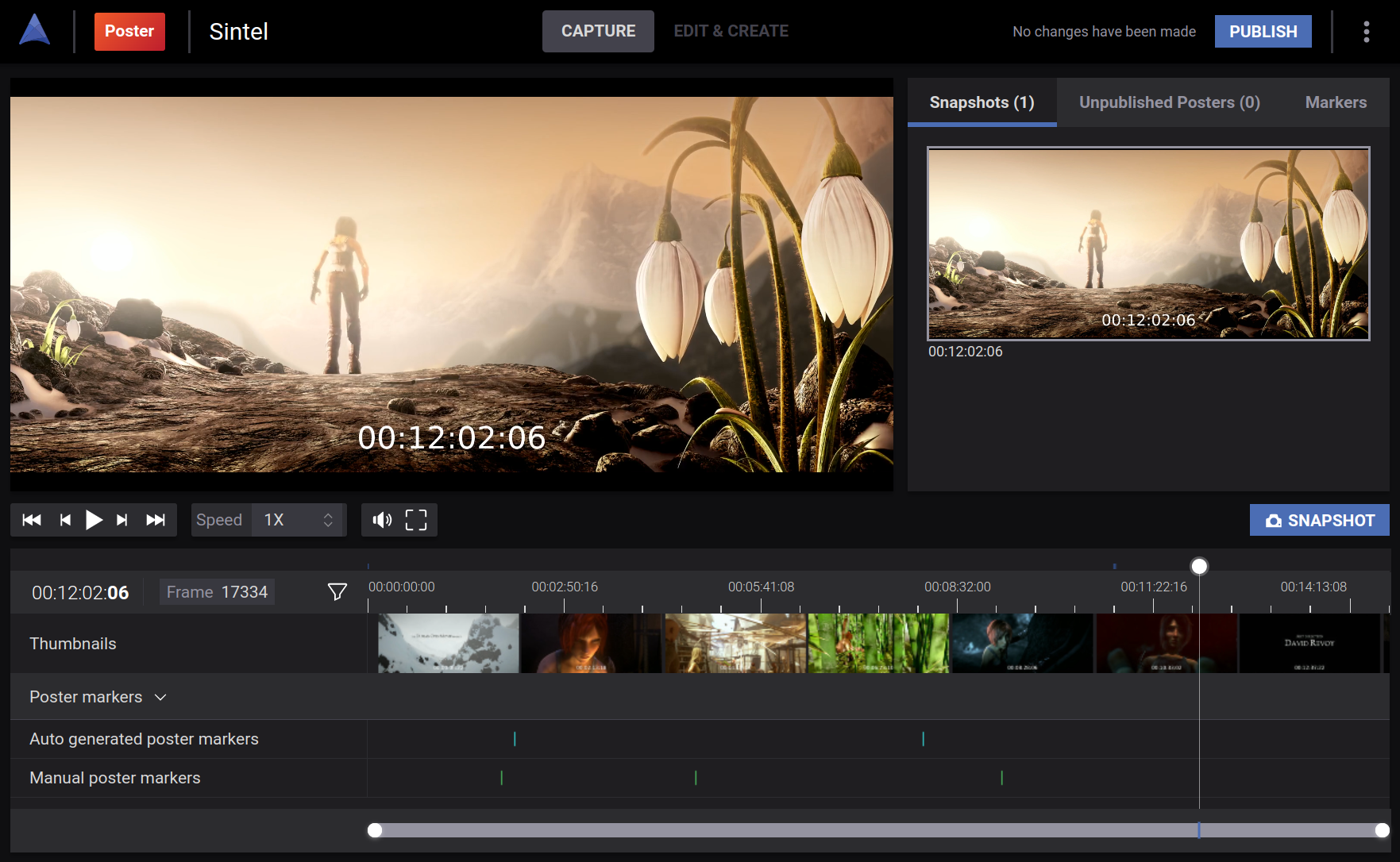
Task: Click the blue triangle app logo
Action: [x=35, y=31]
